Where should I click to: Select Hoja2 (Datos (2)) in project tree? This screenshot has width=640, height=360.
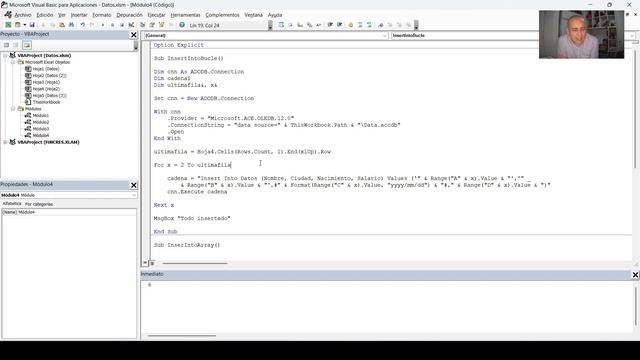(49, 76)
